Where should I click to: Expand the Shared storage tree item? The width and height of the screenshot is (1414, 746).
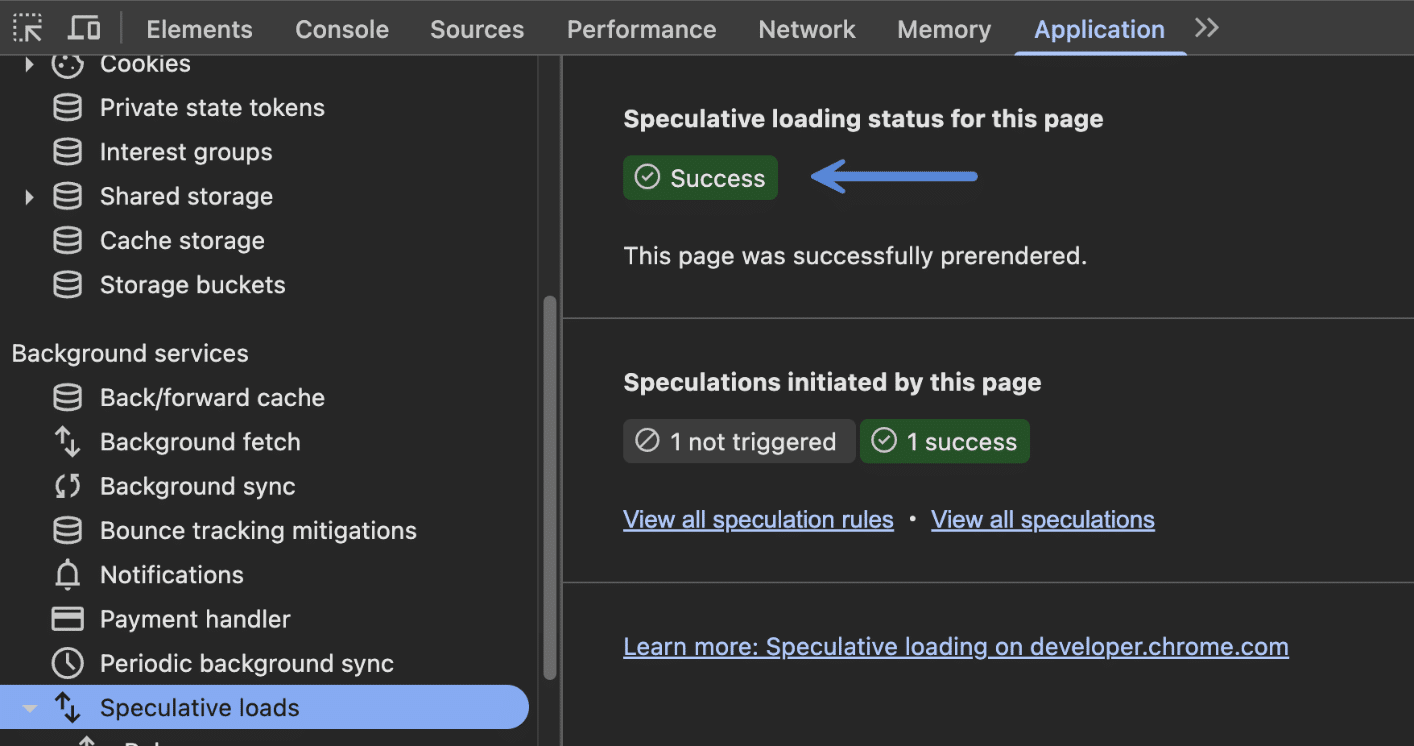coord(28,196)
